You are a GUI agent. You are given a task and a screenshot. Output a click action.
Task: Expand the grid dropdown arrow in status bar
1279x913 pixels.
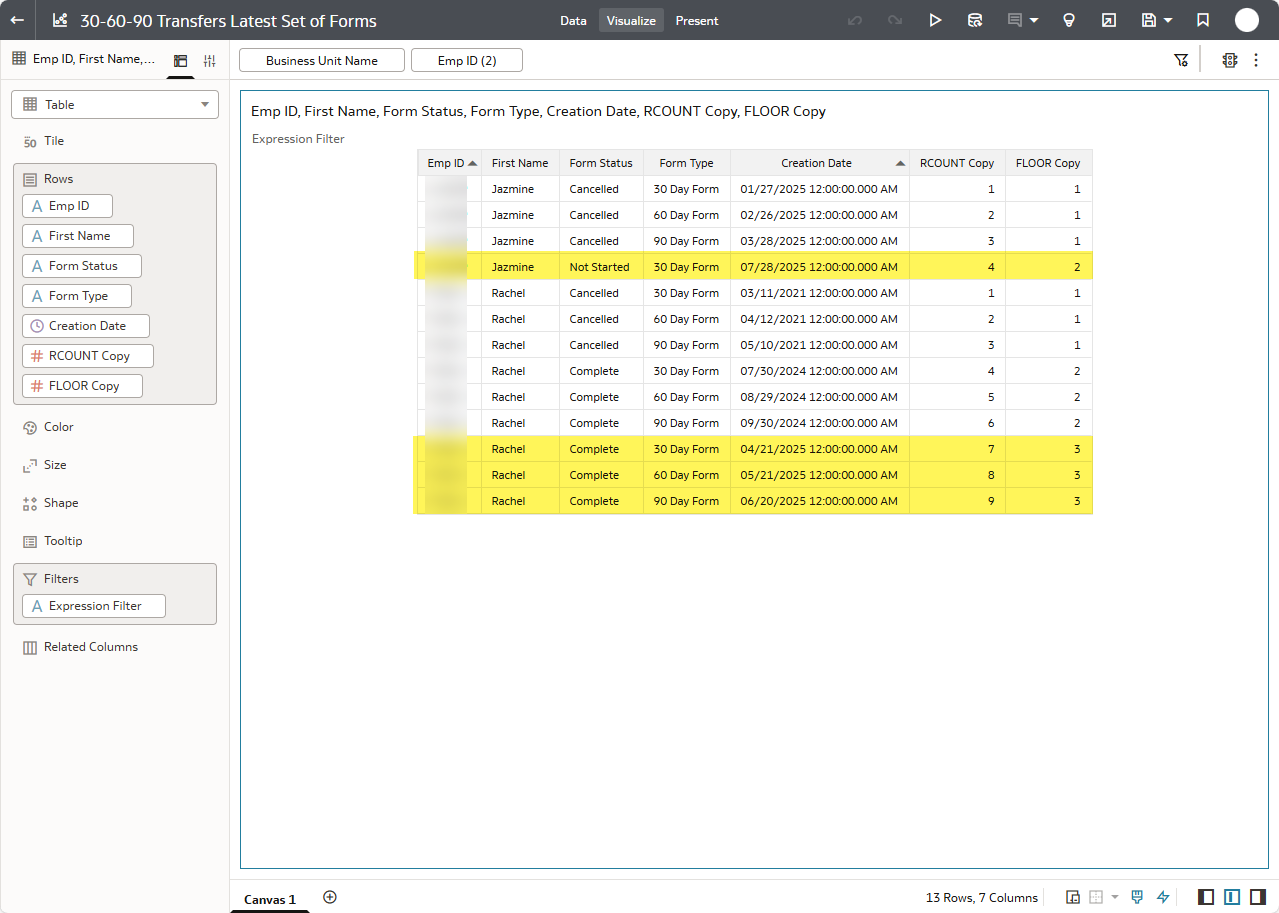coord(1115,897)
